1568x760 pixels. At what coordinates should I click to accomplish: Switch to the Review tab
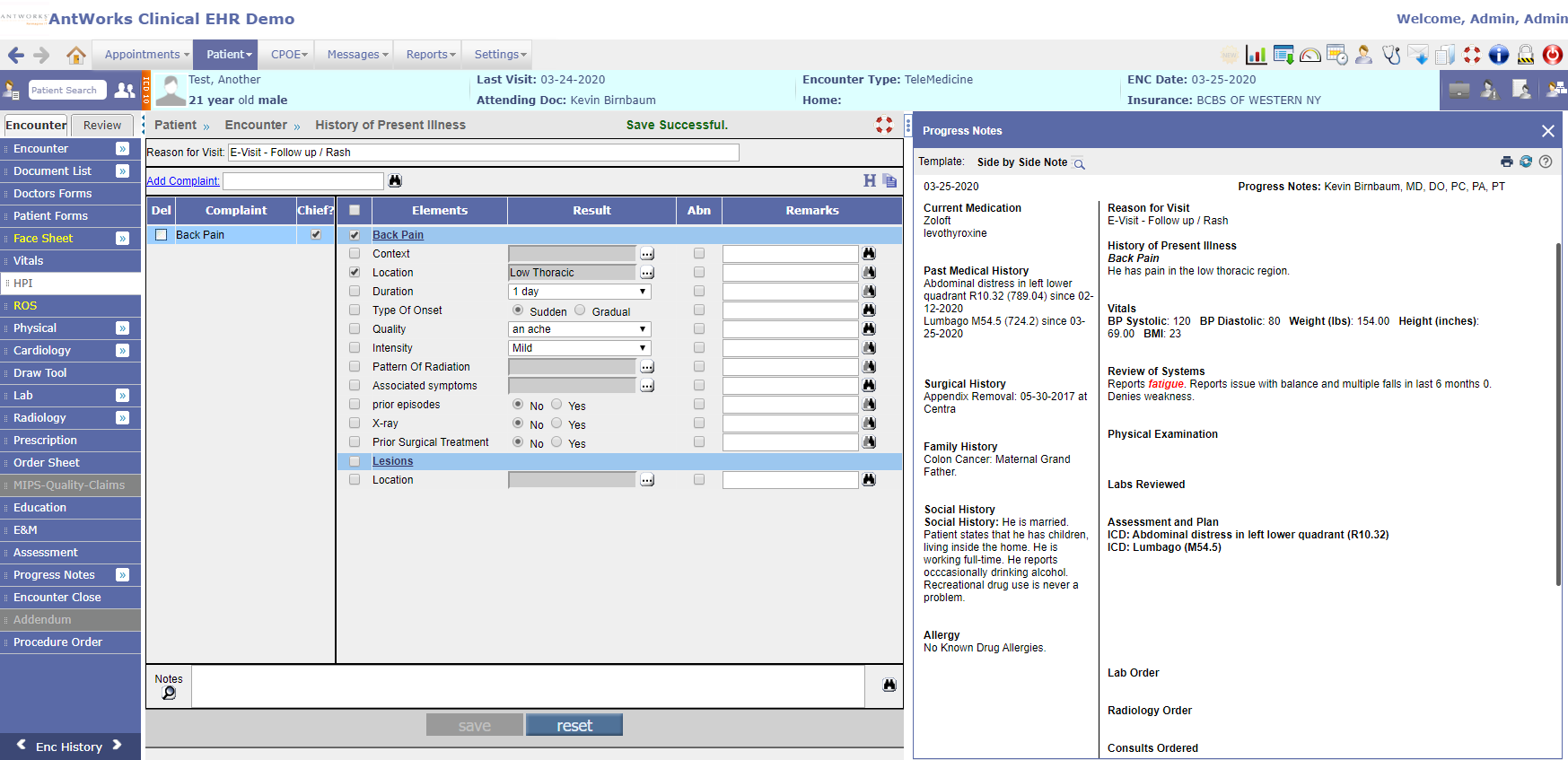(x=102, y=126)
